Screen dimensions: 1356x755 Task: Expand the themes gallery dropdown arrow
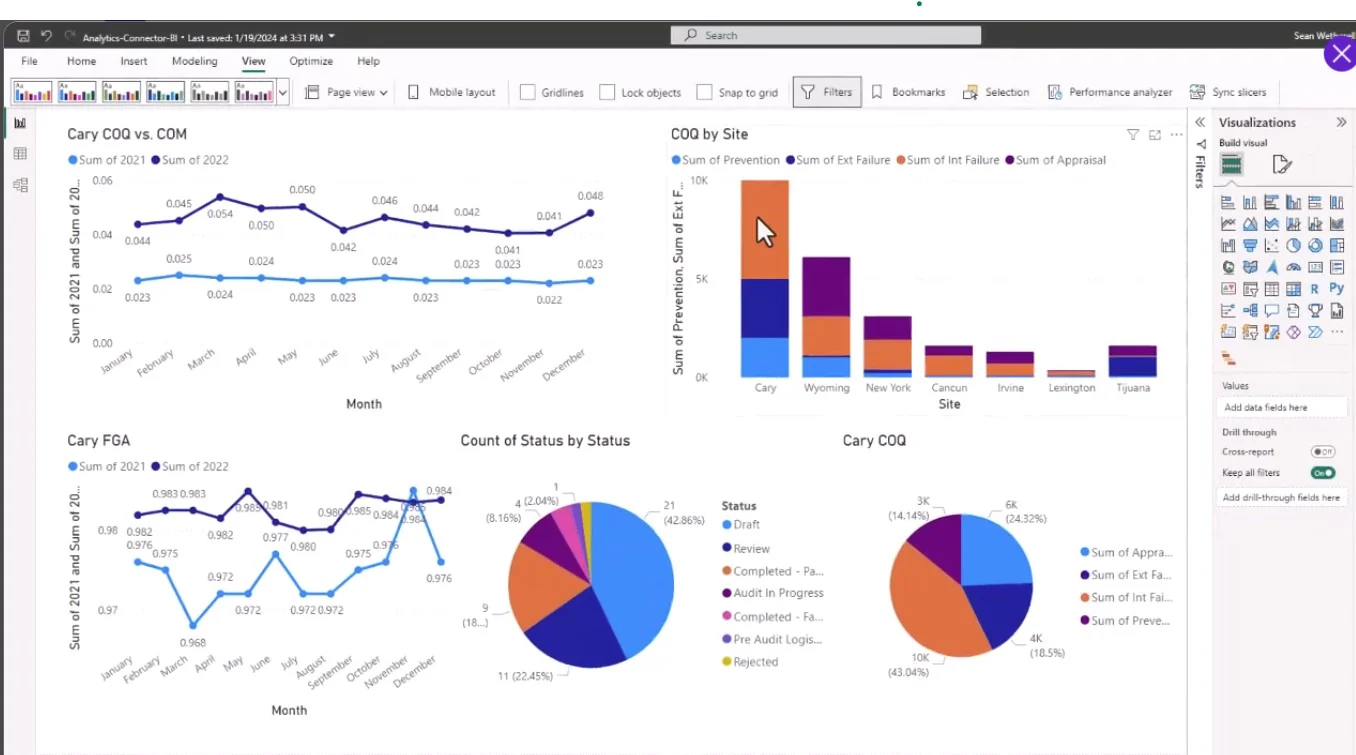tap(283, 93)
